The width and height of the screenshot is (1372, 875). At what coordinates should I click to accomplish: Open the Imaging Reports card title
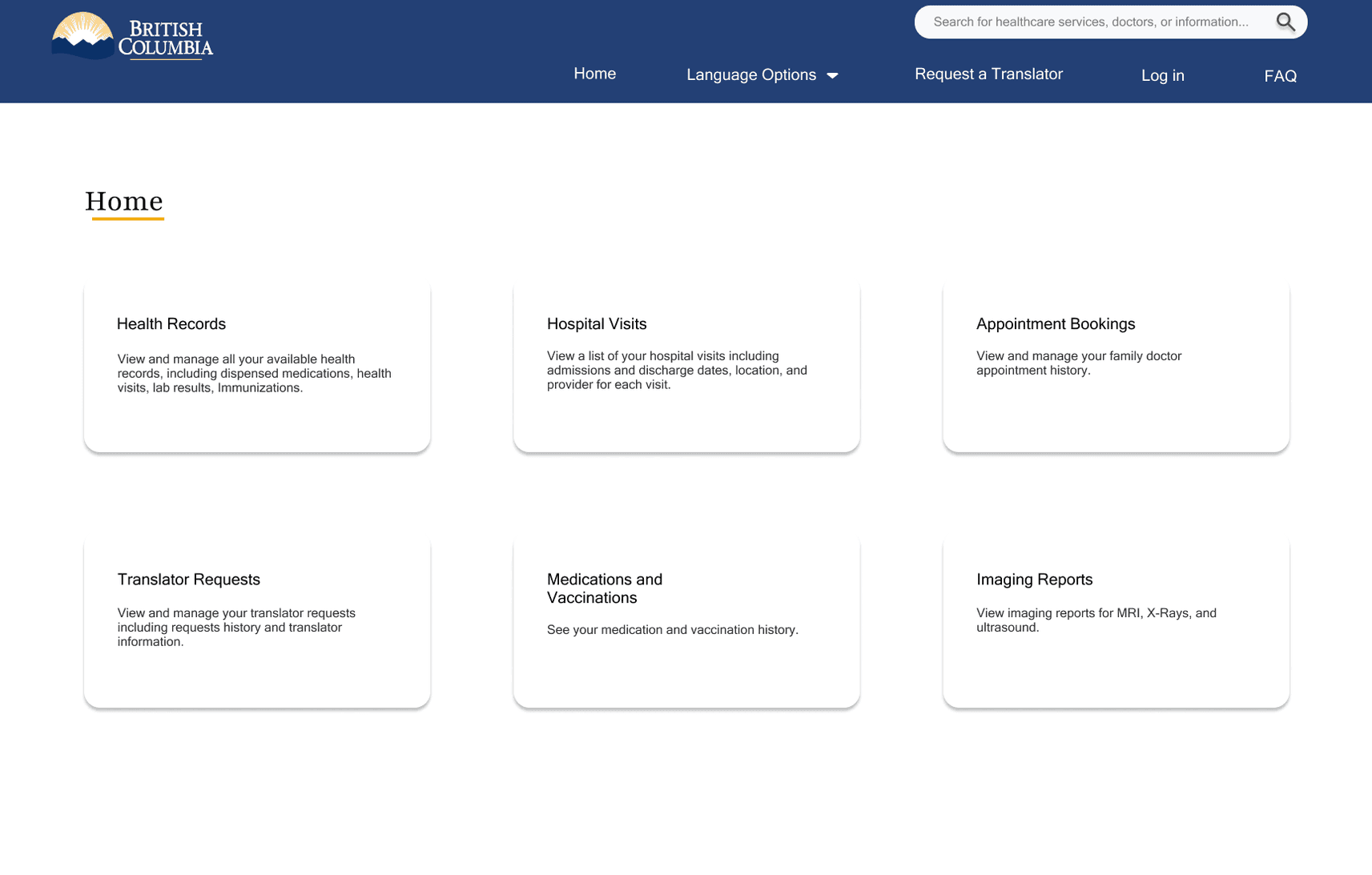pyautogui.click(x=1034, y=580)
